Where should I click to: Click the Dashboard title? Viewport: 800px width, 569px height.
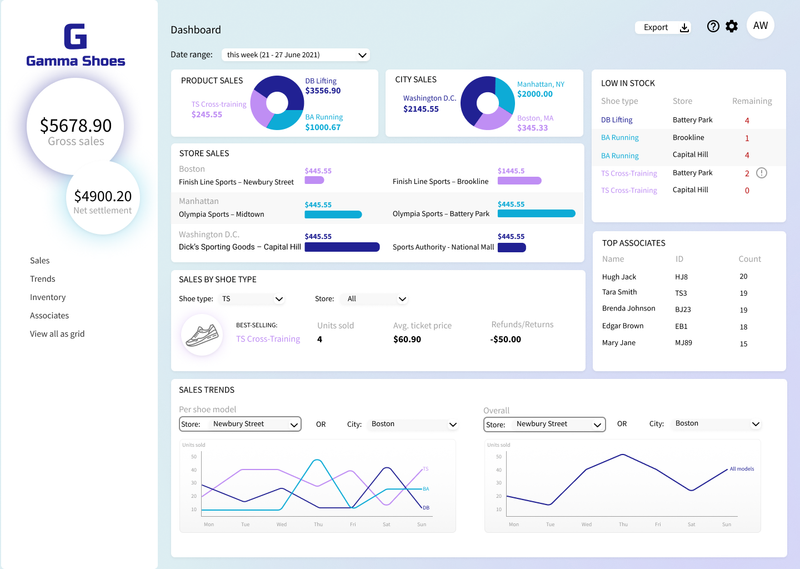tap(195, 30)
